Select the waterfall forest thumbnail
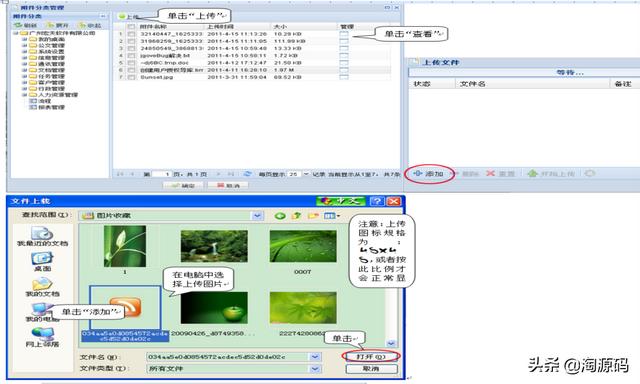 click(214, 246)
